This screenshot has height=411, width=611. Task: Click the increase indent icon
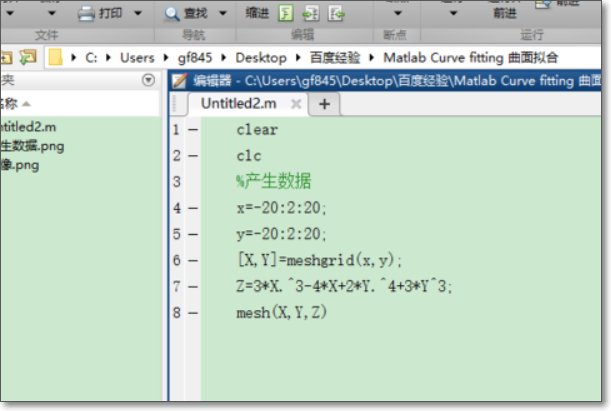311,14
